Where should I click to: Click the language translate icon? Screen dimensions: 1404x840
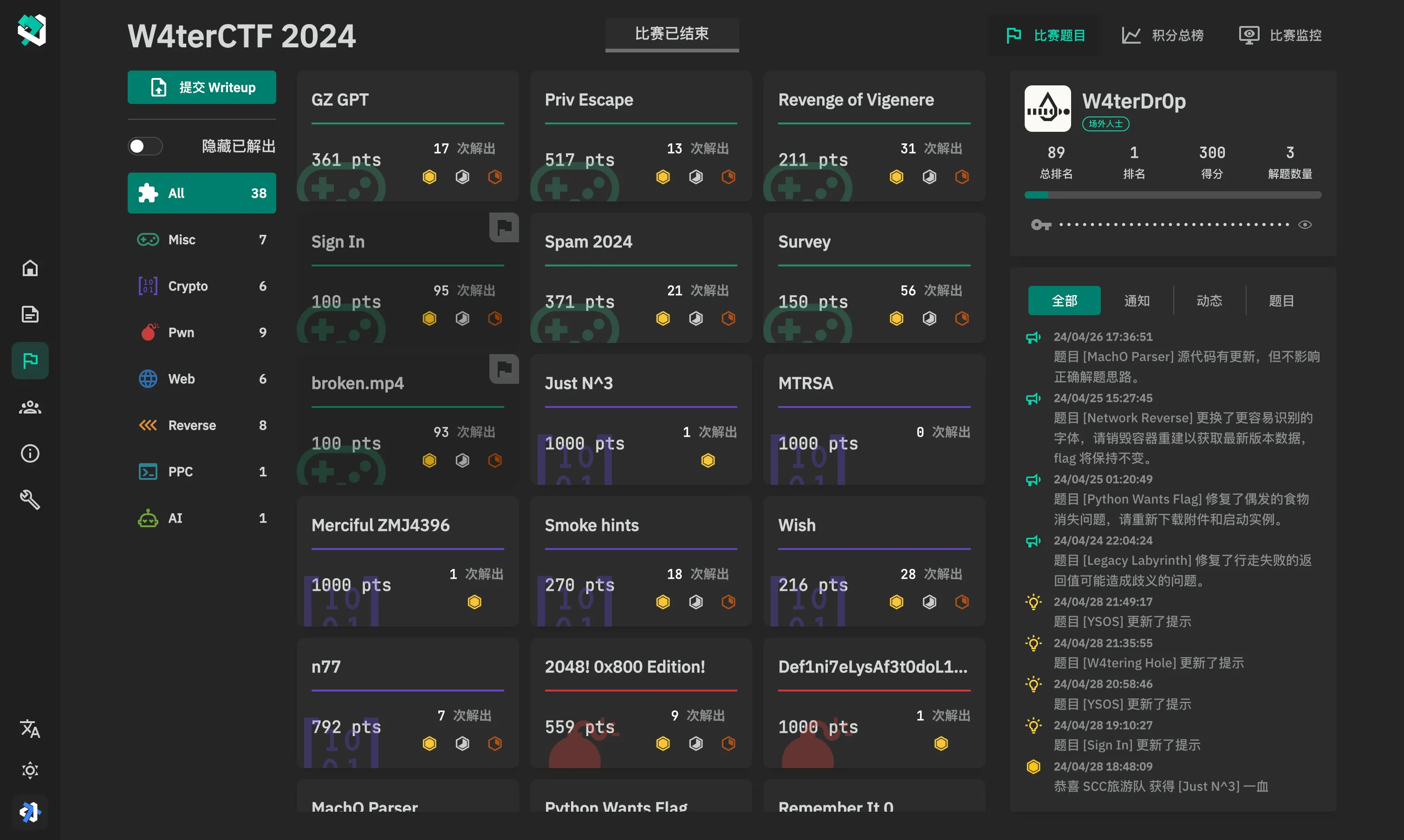coord(30,729)
